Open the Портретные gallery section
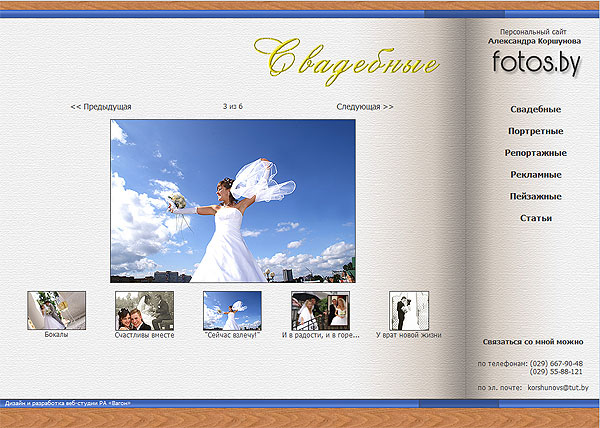The width and height of the screenshot is (600, 428). 535,131
